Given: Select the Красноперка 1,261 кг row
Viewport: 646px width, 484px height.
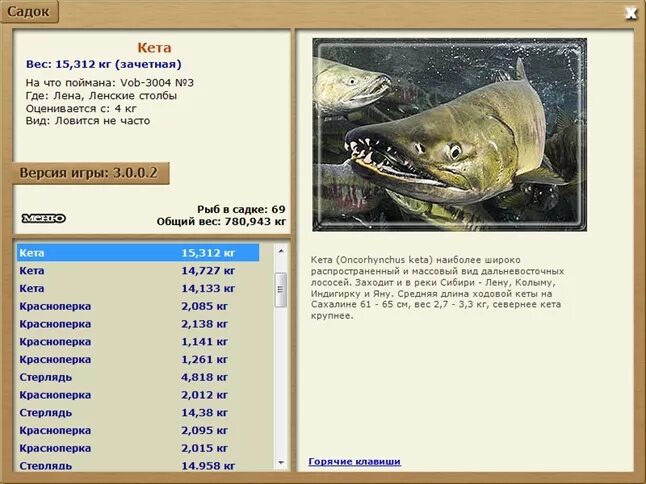Looking at the screenshot, I should (138, 359).
